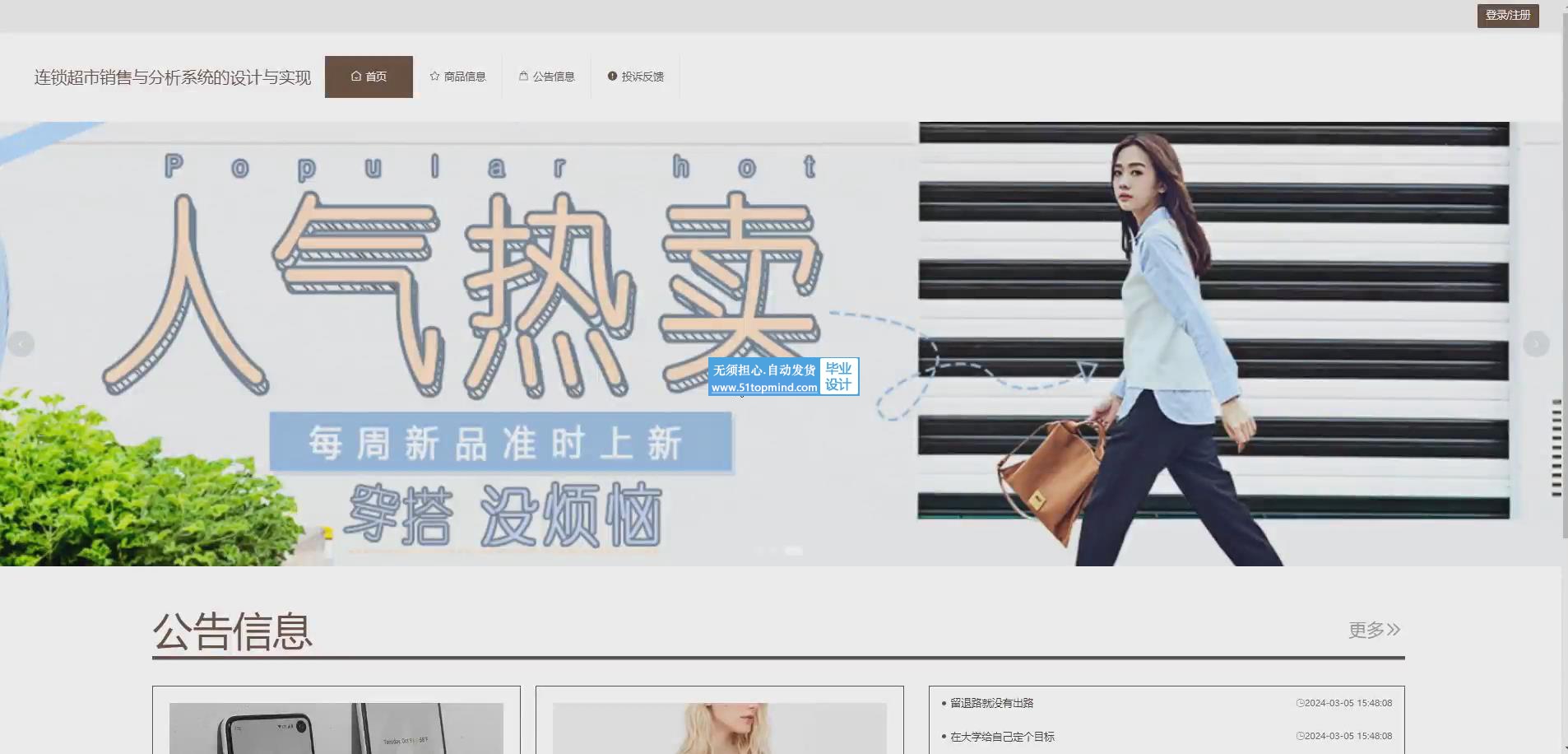Click the timestamp beside 留退路就没有出路
1568x754 pixels.
[1344, 703]
